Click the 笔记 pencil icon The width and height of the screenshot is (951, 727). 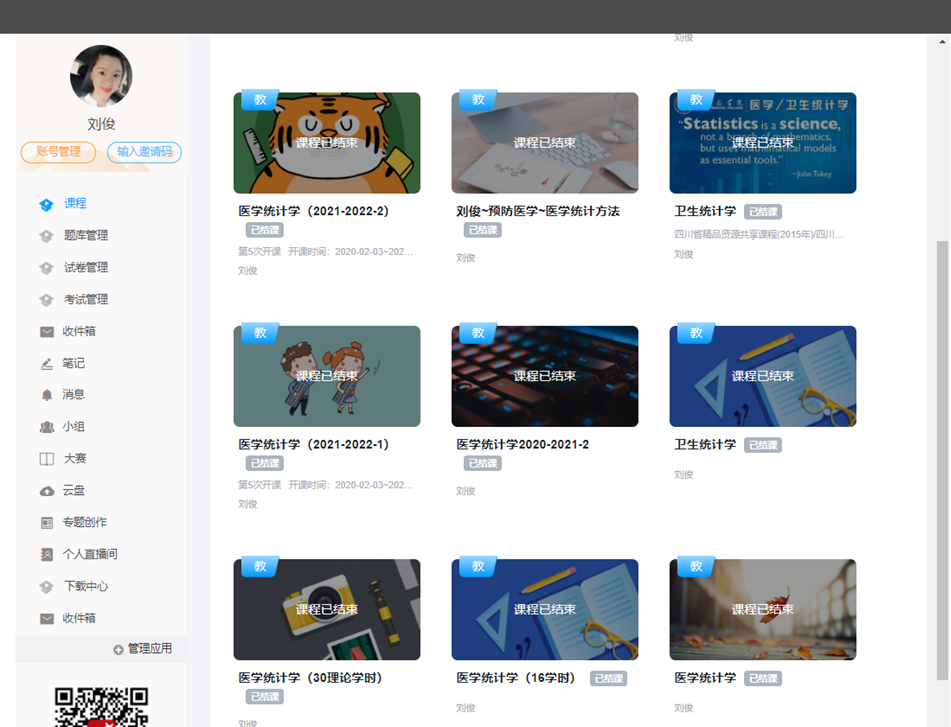coord(46,364)
